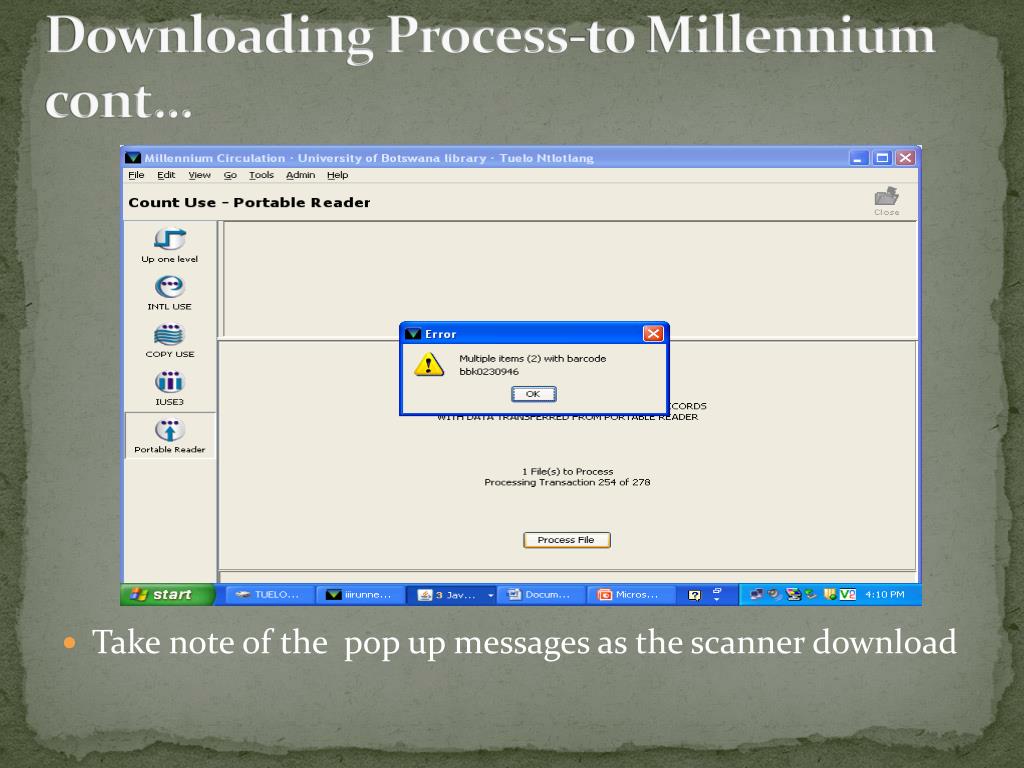1024x768 pixels.
Task: Minimize the Millennium Circulation window
Action: [859, 158]
